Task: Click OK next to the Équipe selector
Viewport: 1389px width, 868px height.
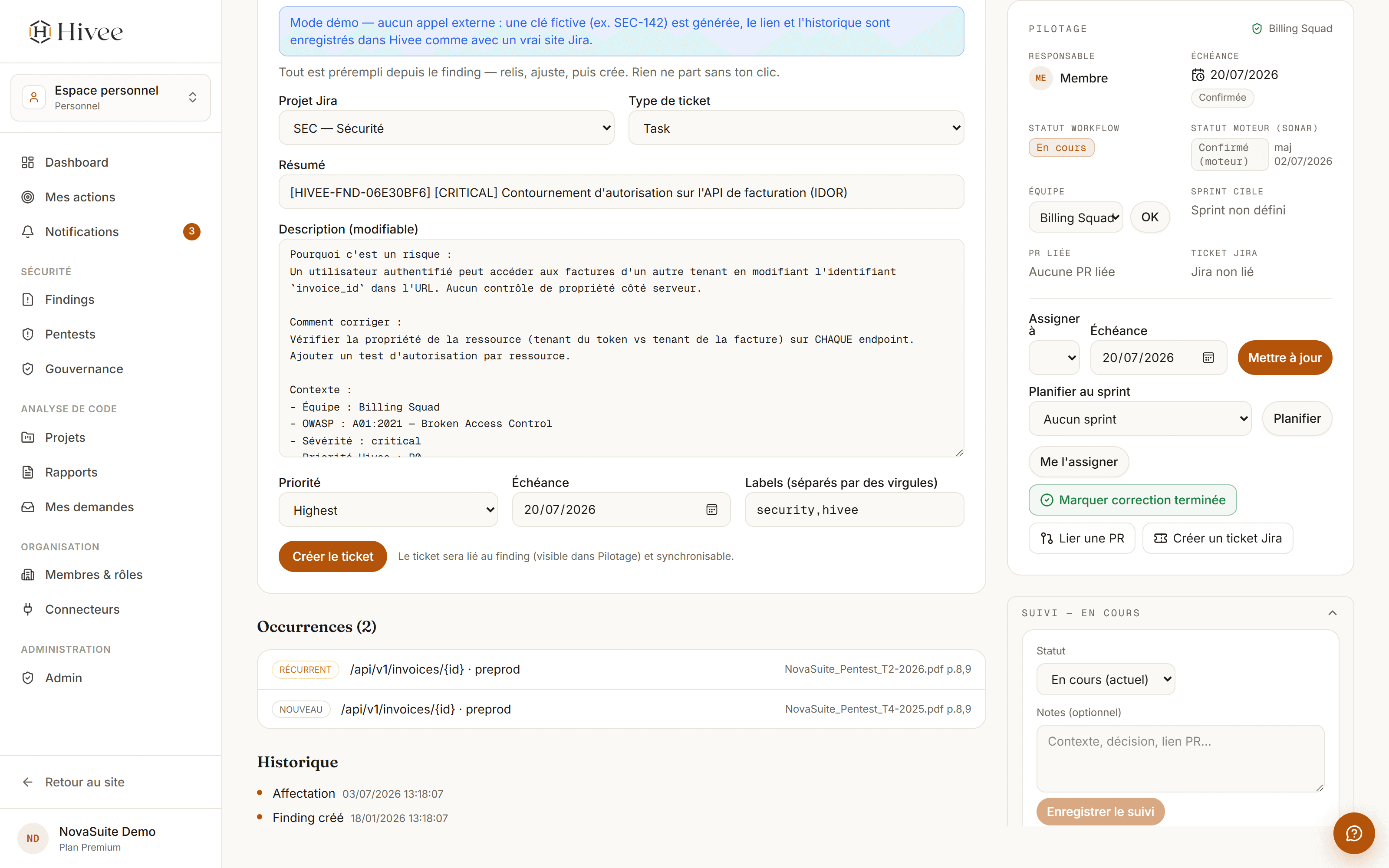Action: click(1150, 217)
